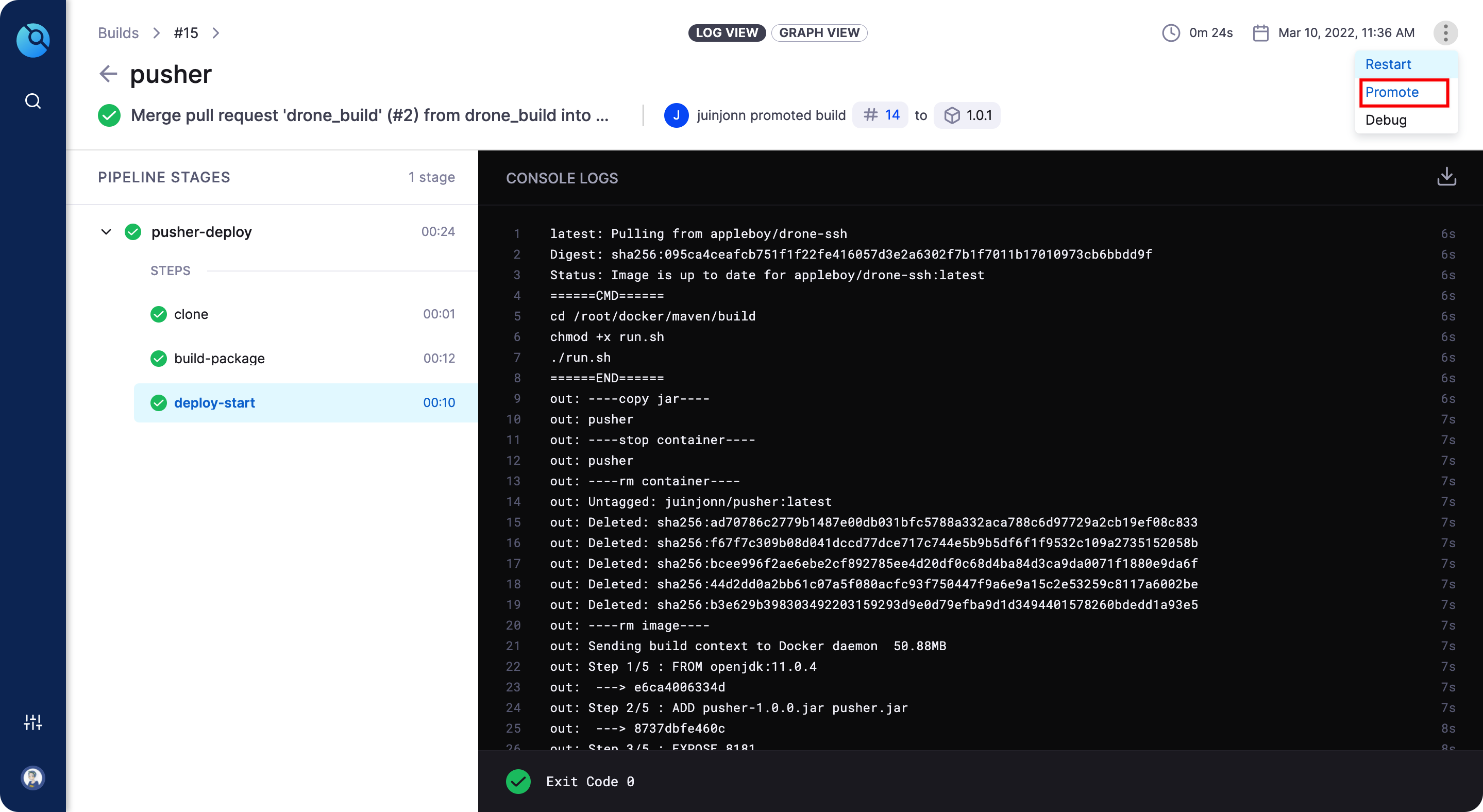Viewport: 1483px width, 812px height.
Task: Click Restart in the dropdown menu
Action: (x=1389, y=64)
